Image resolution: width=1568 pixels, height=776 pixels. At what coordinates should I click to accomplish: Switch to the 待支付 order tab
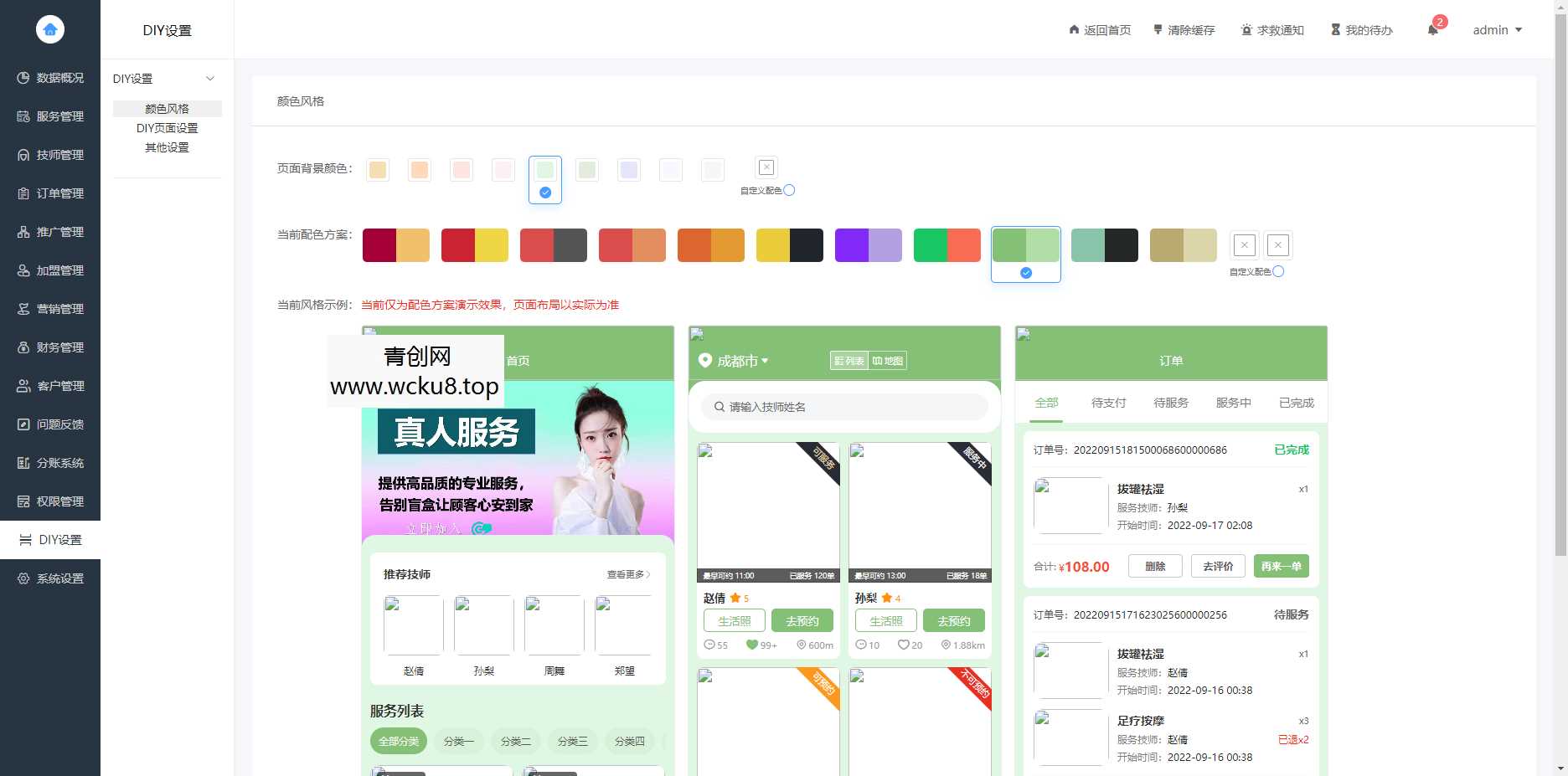pos(1108,402)
